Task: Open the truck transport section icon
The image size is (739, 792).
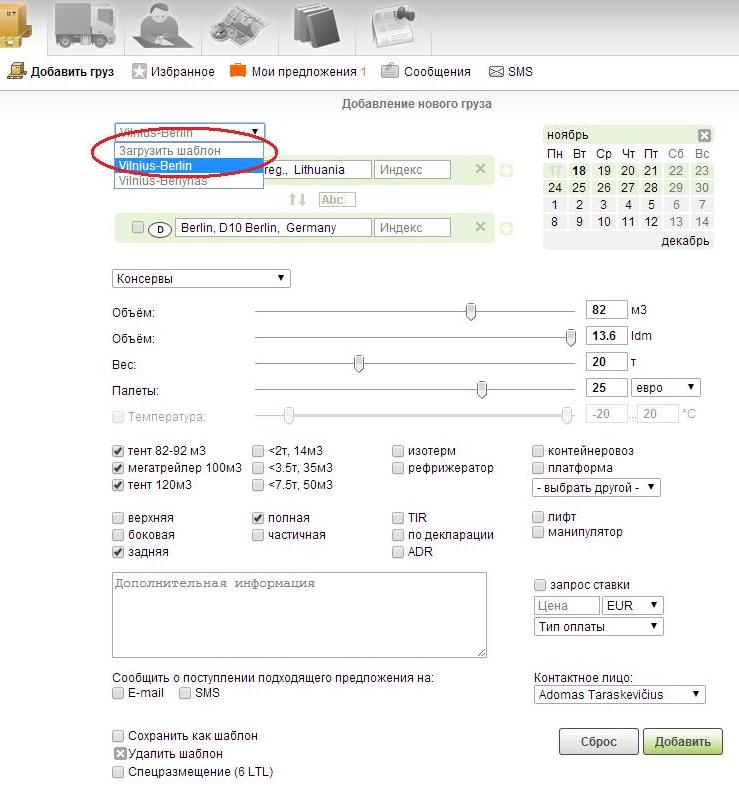Action: click(x=85, y=26)
